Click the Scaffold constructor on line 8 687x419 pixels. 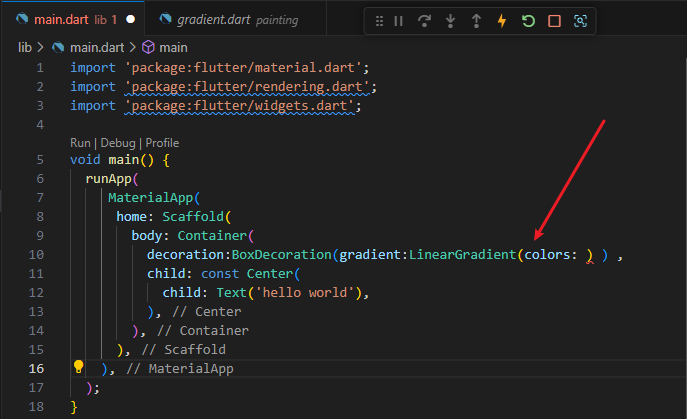(x=193, y=217)
